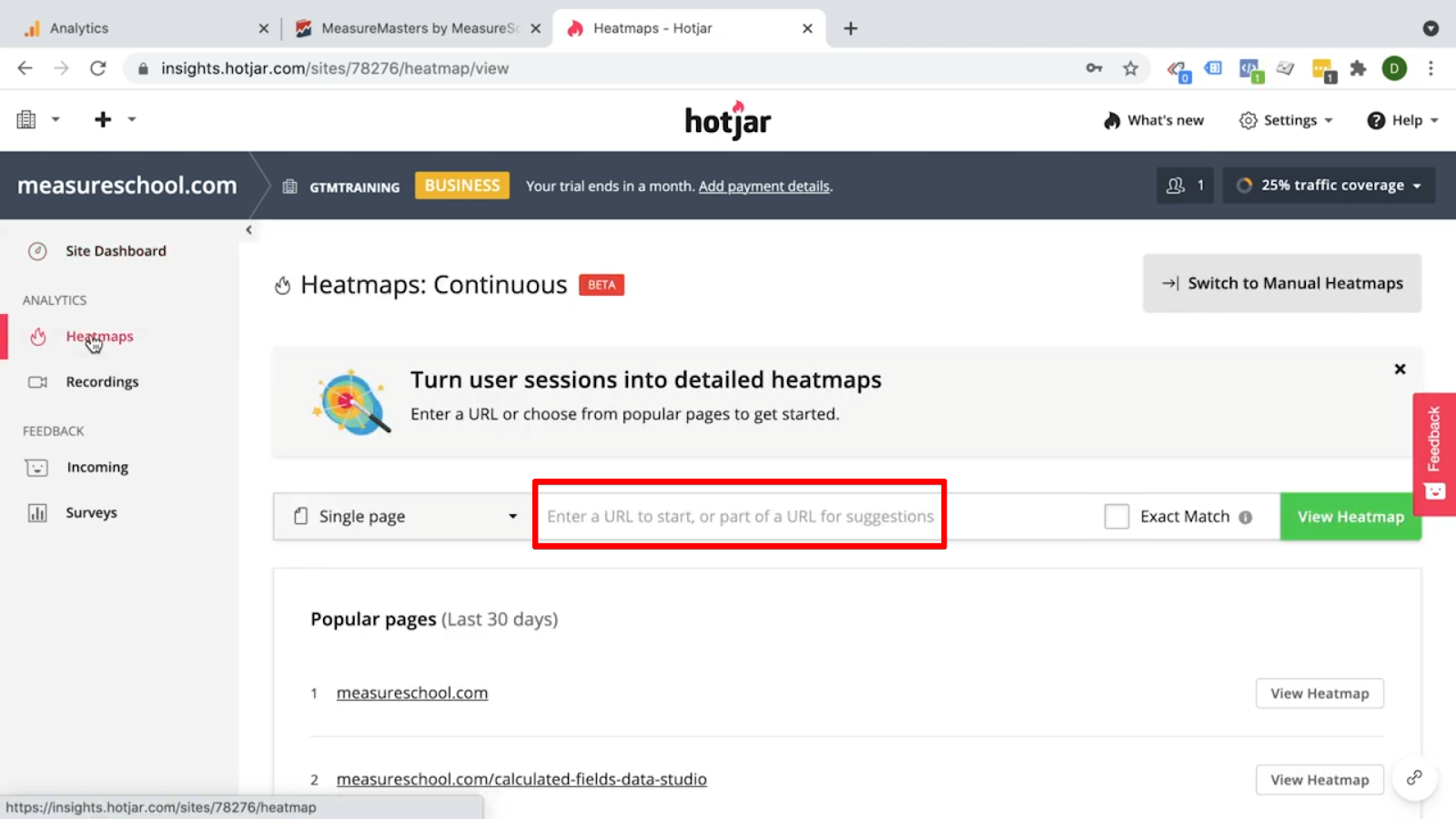The height and width of the screenshot is (819, 1456).
Task: Close the Heatmaps - Hotjar browser tab
Action: (807, 28)
